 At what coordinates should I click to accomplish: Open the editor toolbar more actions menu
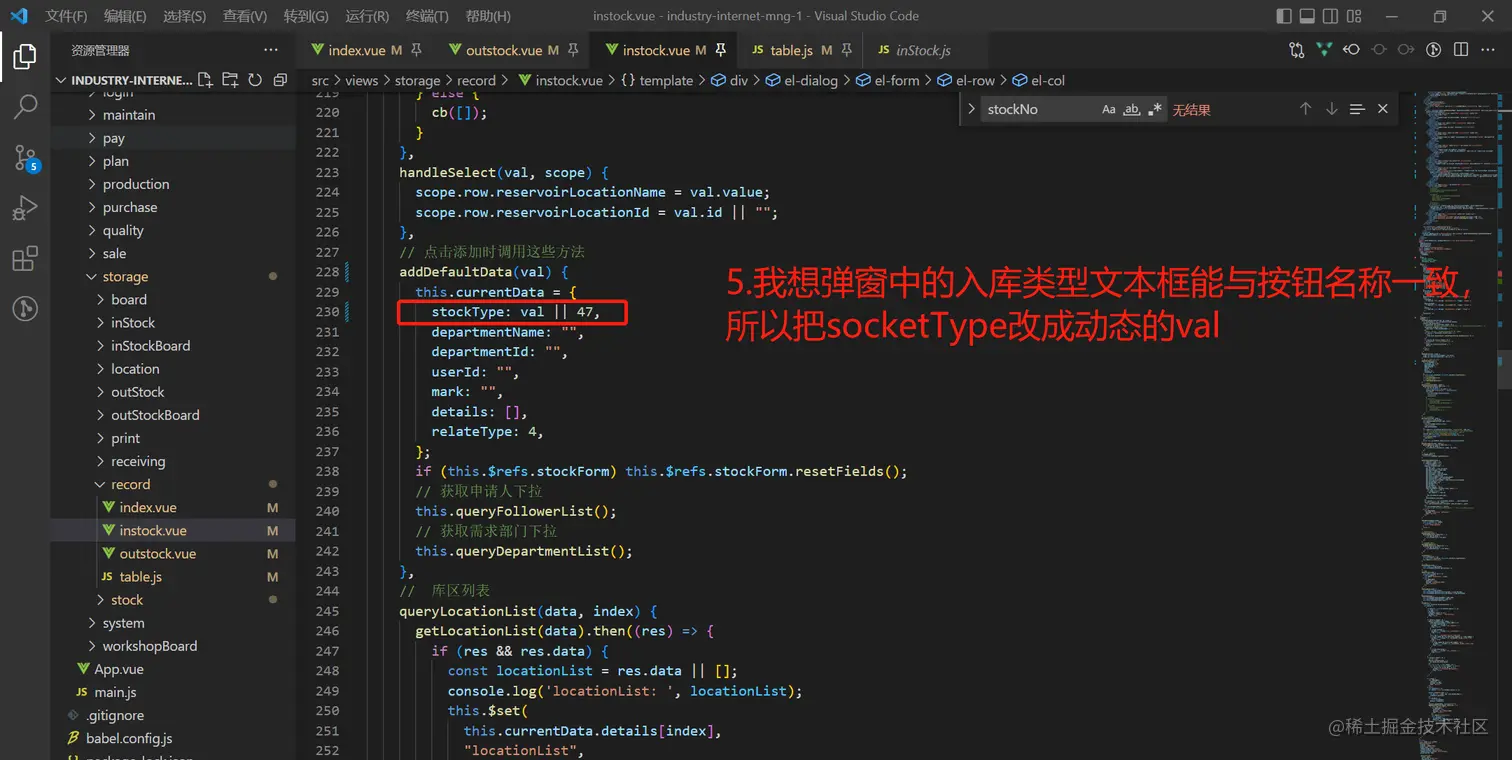click(1487, 50)
